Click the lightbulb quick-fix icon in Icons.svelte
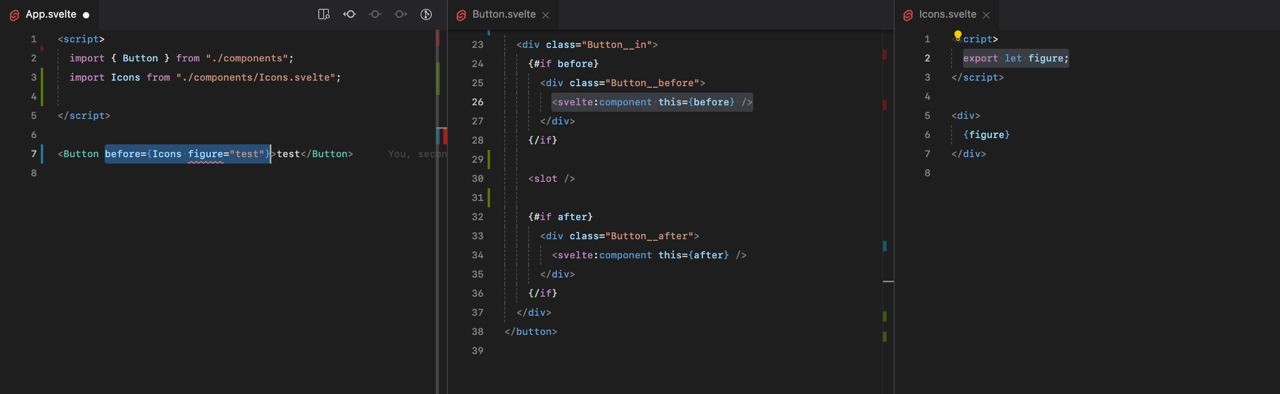 [957, 36]
